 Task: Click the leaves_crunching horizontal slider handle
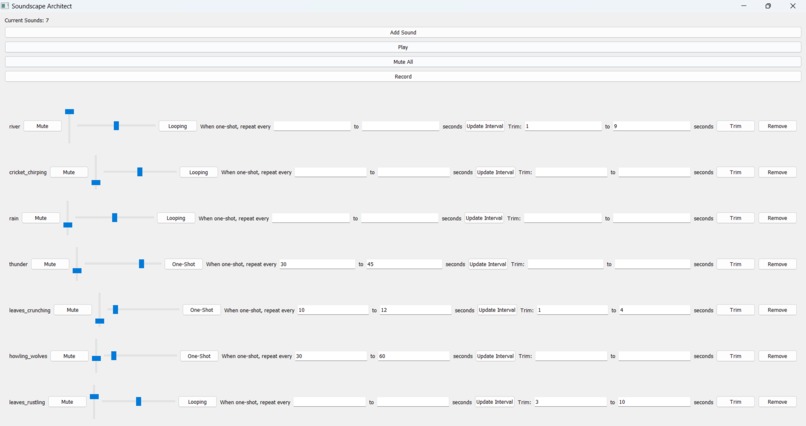(x=115, y=309)
